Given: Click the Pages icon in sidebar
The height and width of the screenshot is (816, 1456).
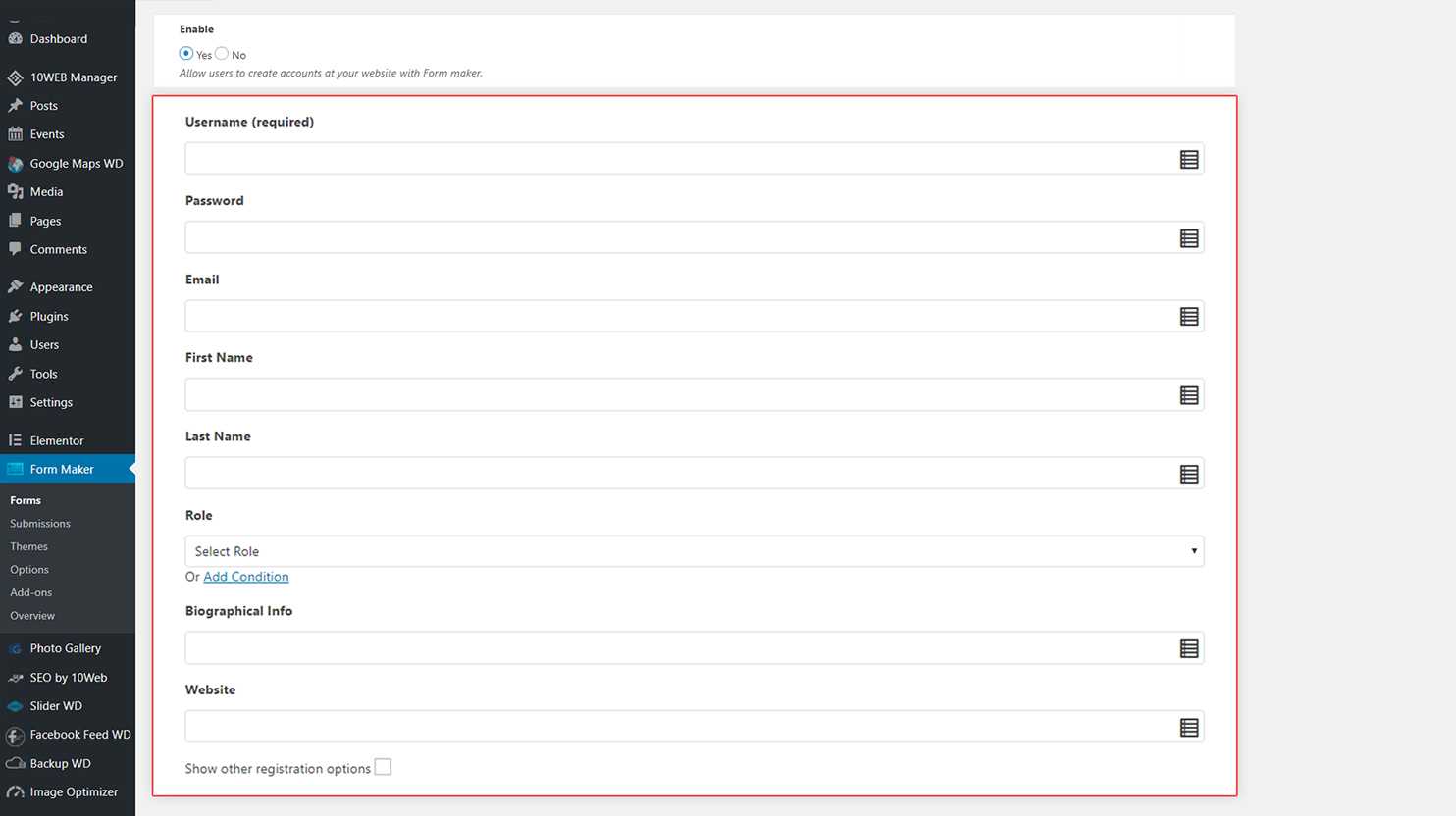Looking at the screenshot, I should (x=15, y=221).
